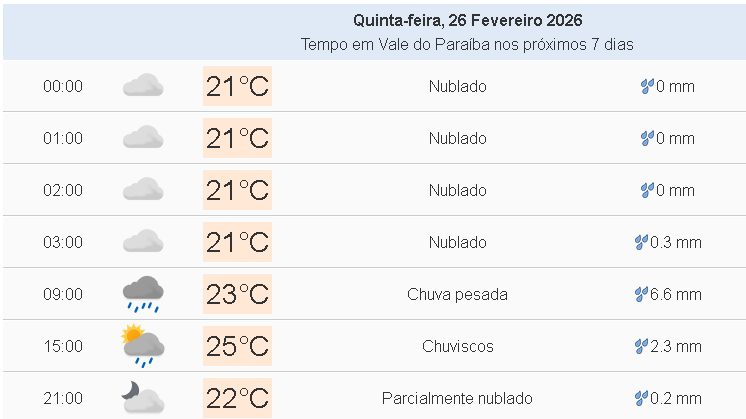Image resolution: width=746 pixels, height=419 pixels.
Task: Click the 15:00 time label
Action: coord(63,346)
